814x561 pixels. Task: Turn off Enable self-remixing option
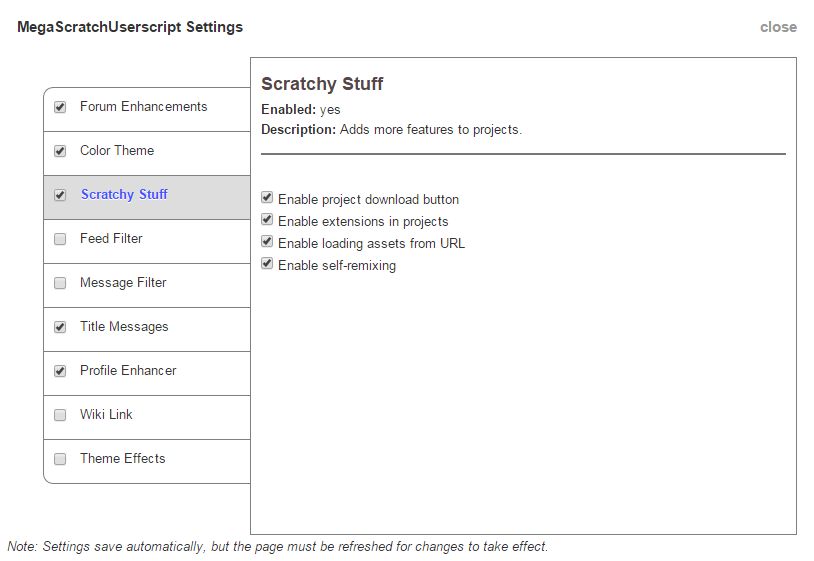coord(267,264)
